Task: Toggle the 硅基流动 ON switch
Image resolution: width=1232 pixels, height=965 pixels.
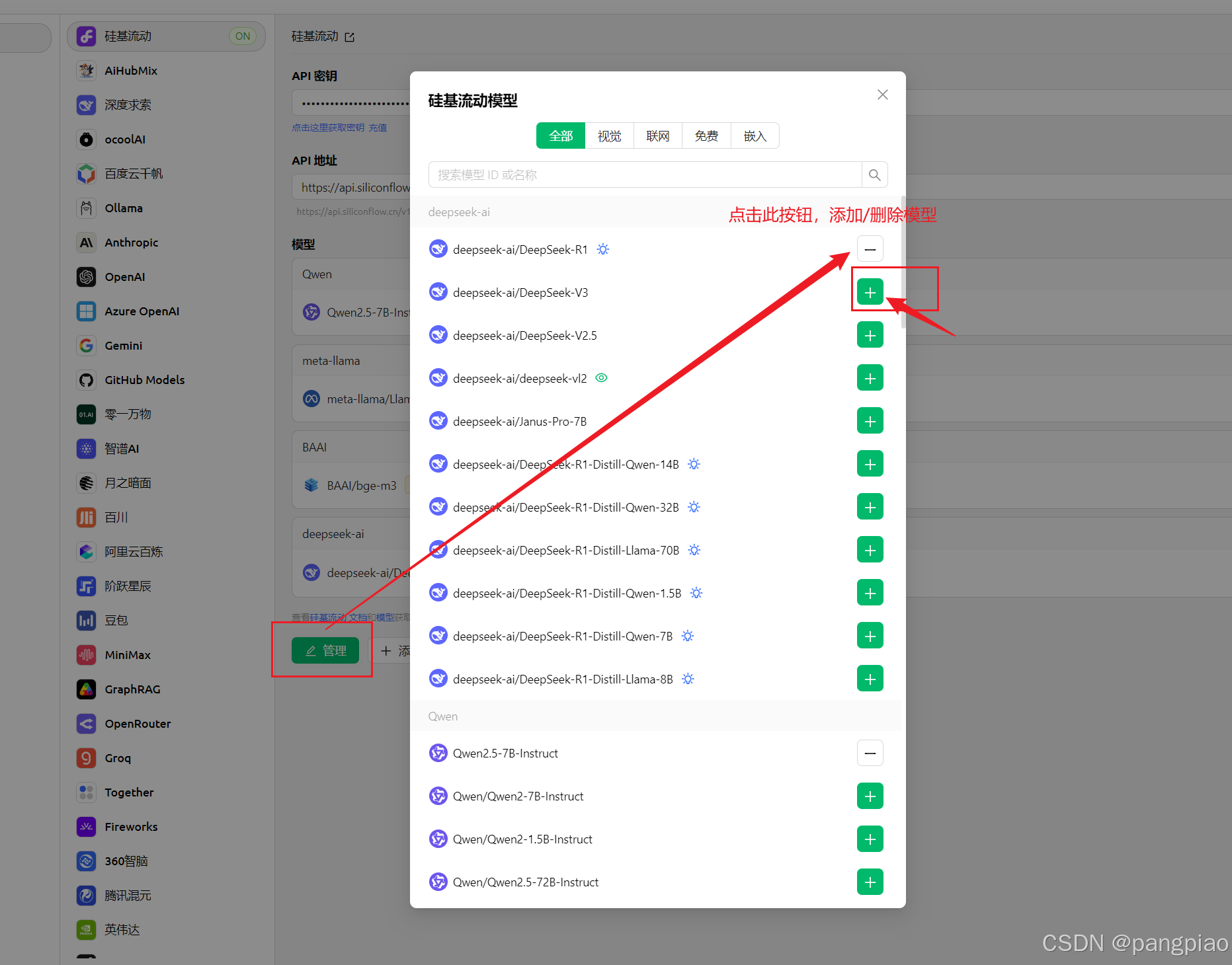Action: click(243, 36)
